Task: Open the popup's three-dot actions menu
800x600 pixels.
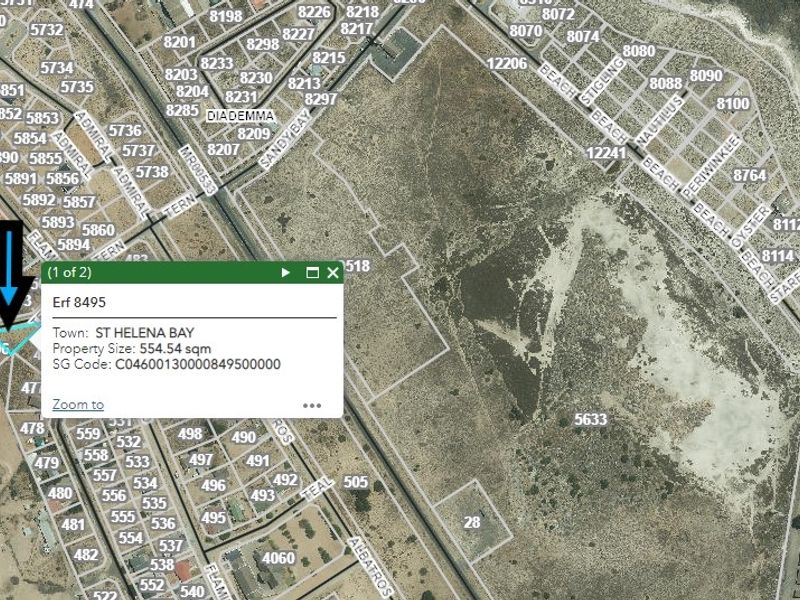Action: click(x=312, y=405)
